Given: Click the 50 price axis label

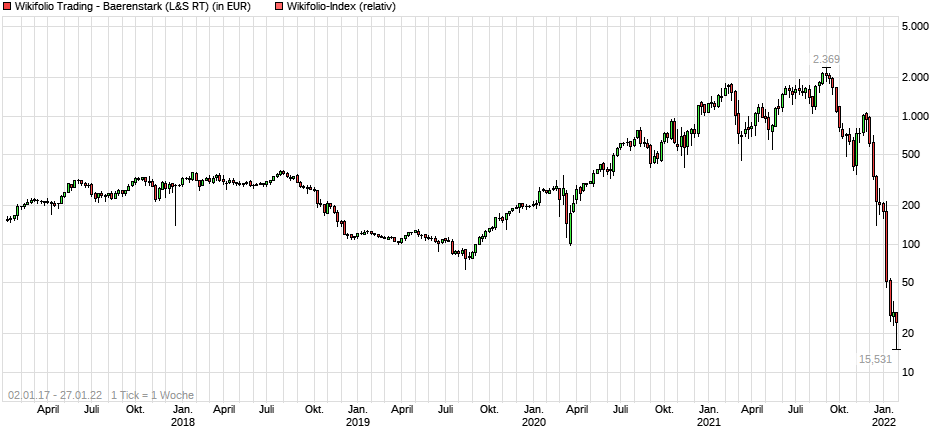Looking at the screenshot, I should [908, 283].
